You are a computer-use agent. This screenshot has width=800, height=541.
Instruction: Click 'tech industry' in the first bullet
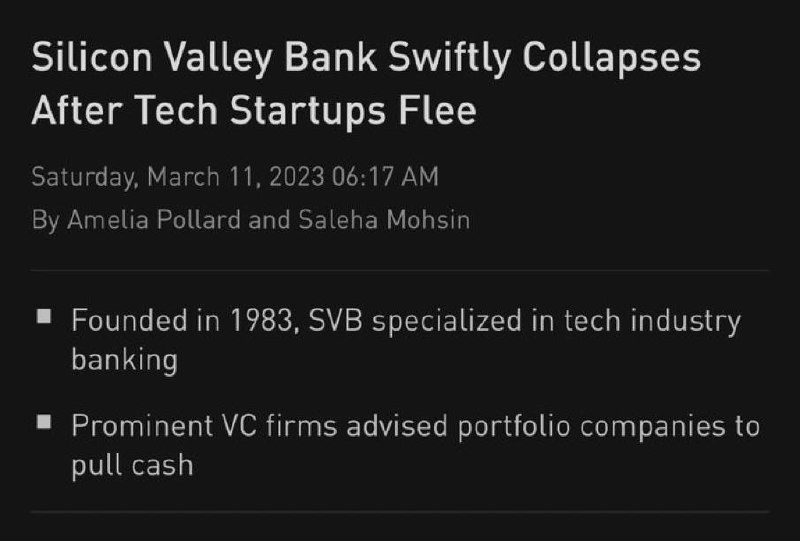point(652,322)
